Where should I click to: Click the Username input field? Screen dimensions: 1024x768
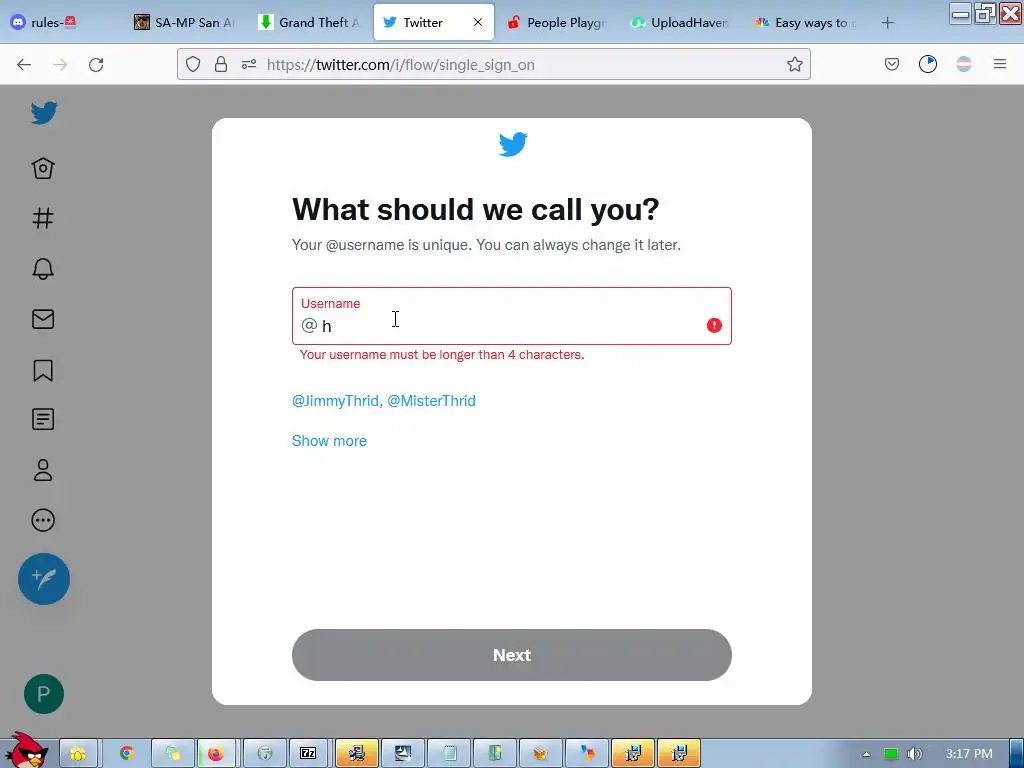coord(511,316)
